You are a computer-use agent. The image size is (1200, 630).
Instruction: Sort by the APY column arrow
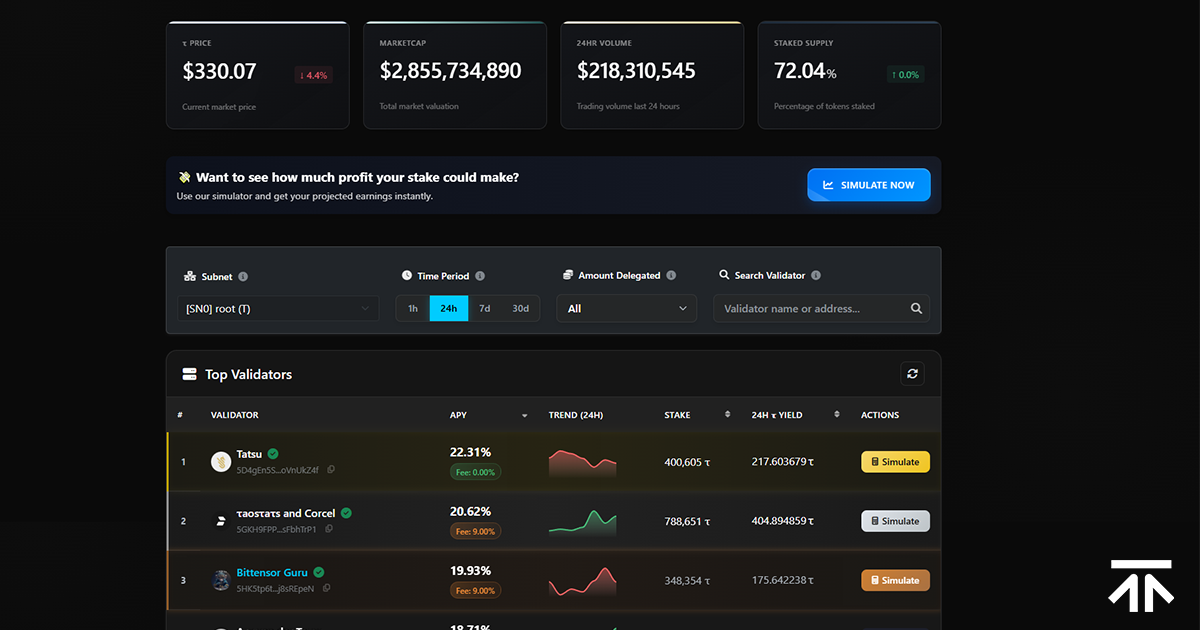tap(524, 416)
